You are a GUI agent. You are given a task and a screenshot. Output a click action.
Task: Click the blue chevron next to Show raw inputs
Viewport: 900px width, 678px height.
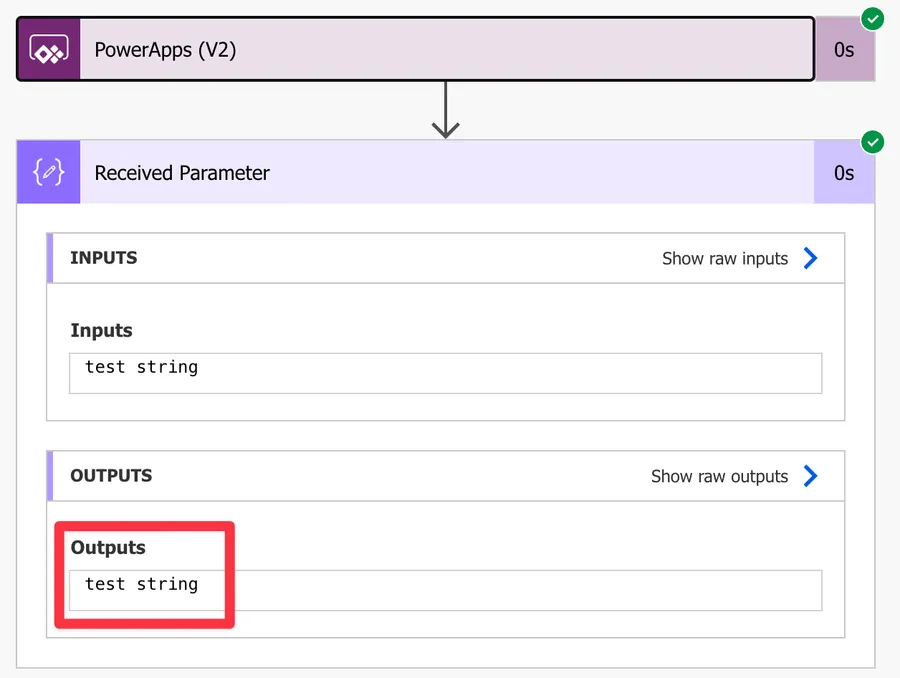tap(812, 258)
